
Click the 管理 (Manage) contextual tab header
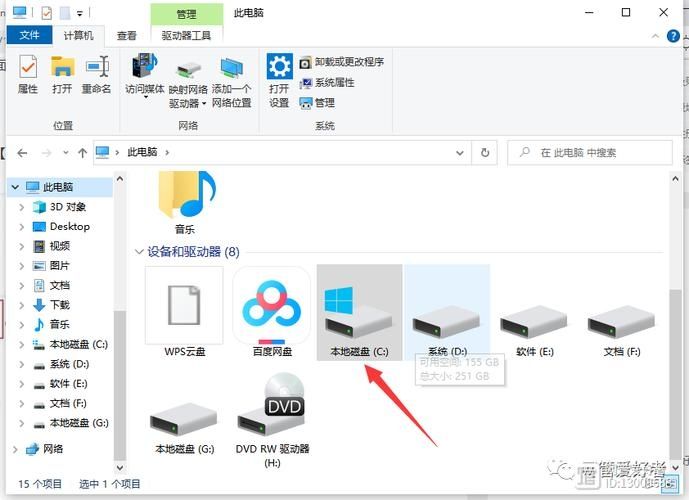186,14
